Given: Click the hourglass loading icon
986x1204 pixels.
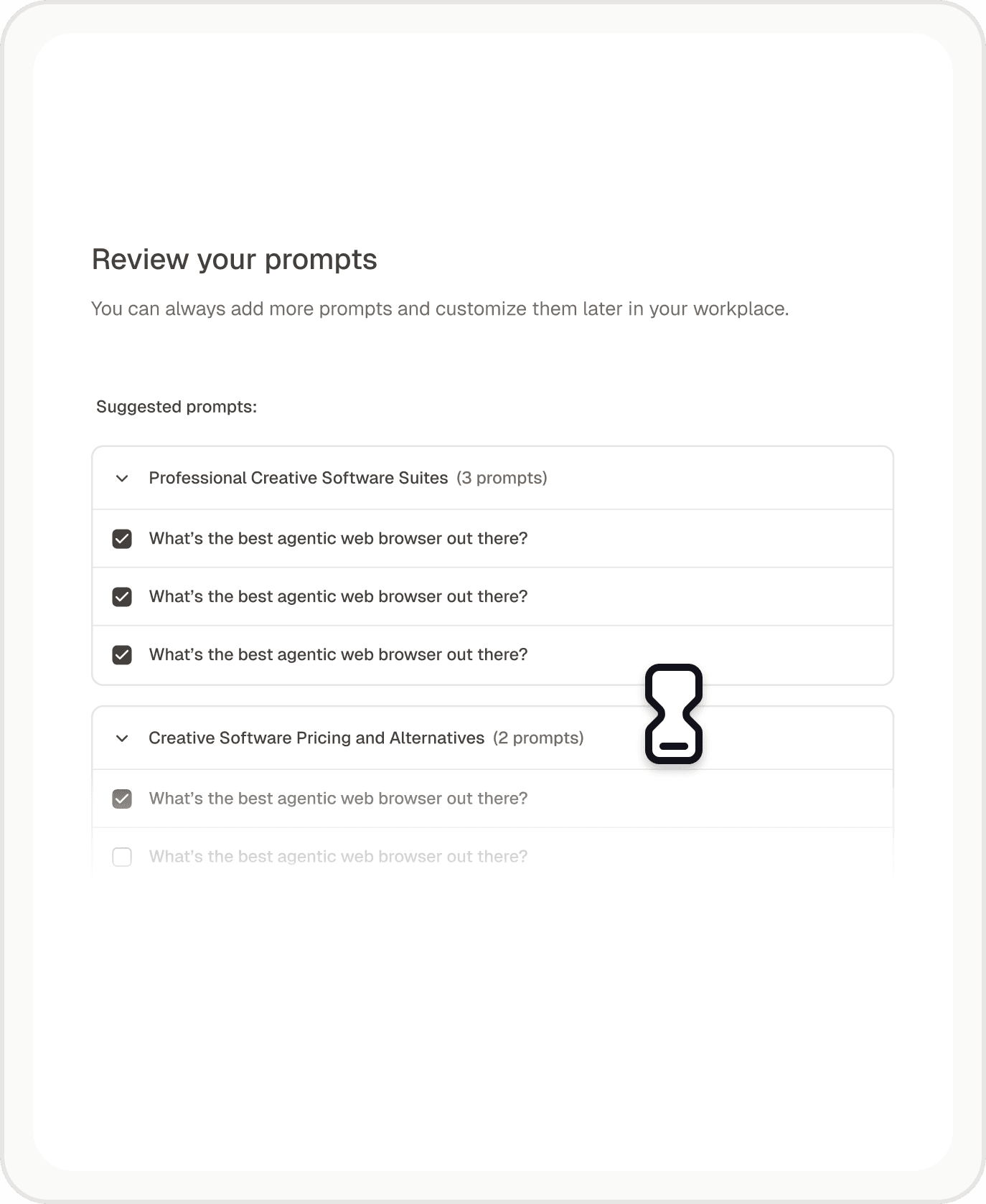Looking at the screenshot, I should [673, 715].
